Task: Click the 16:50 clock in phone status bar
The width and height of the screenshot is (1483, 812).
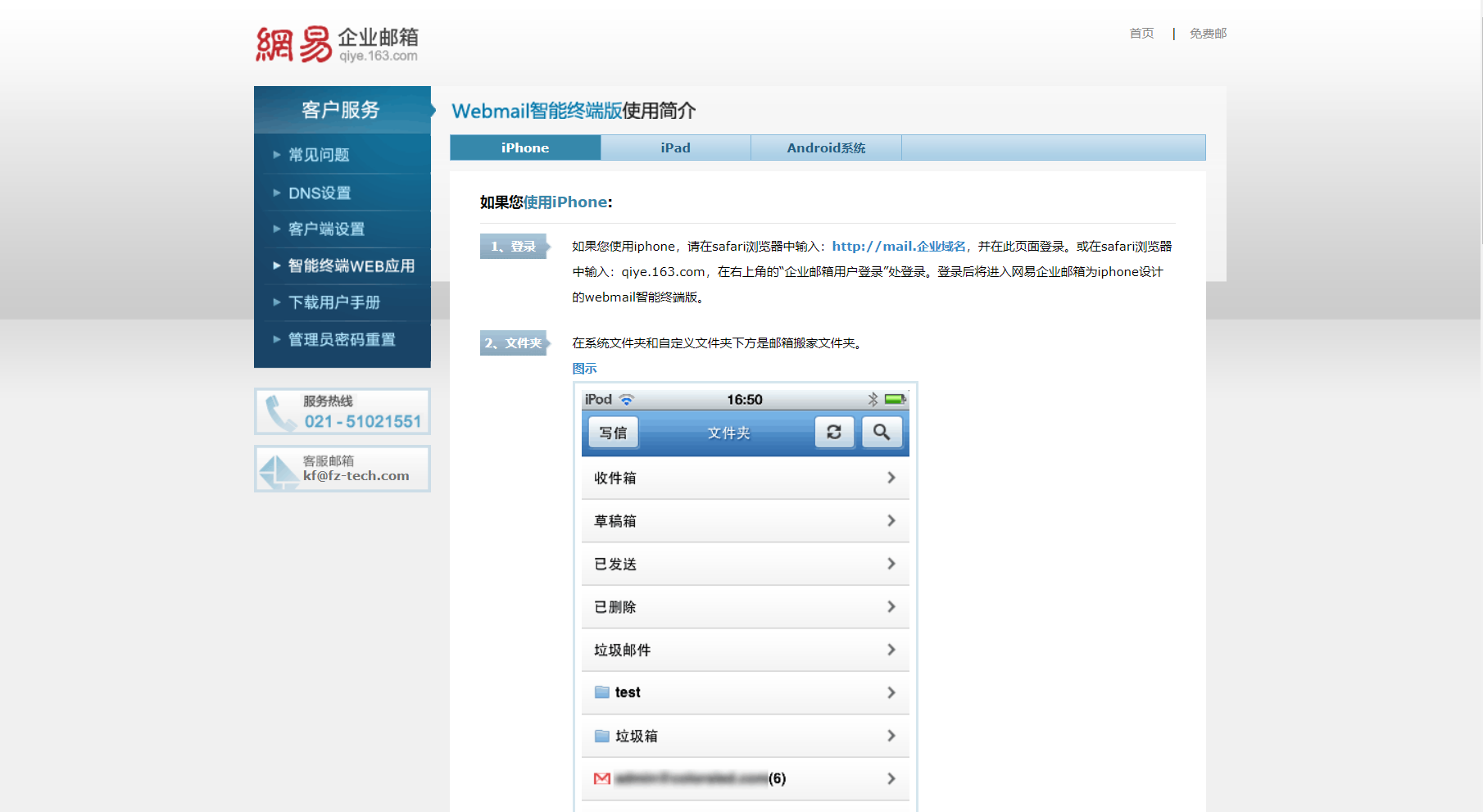Action: tap(745, 400)
